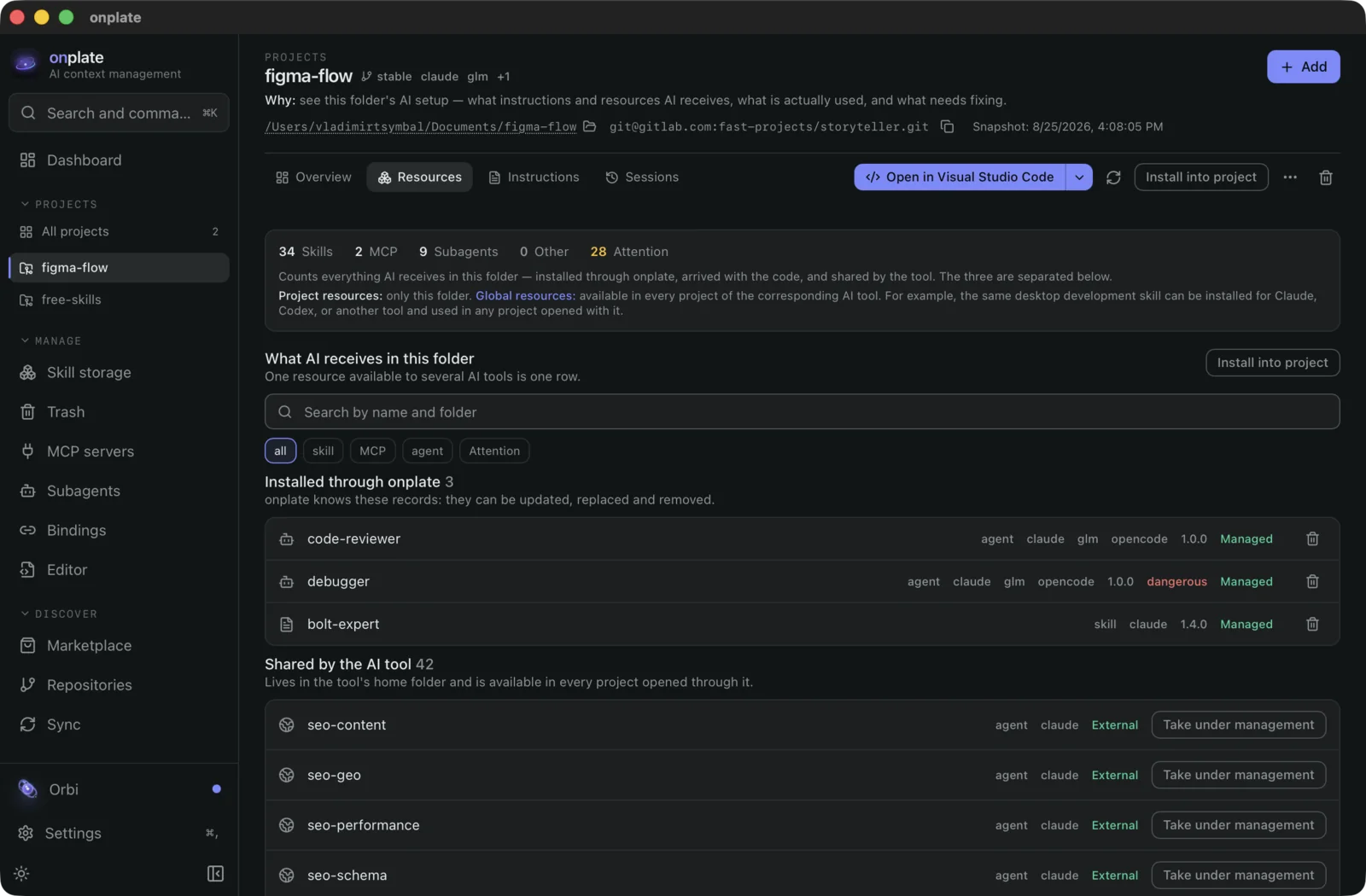Focus the Search and command field
This screenshot has height=896, width=1366.
(119, 113)
